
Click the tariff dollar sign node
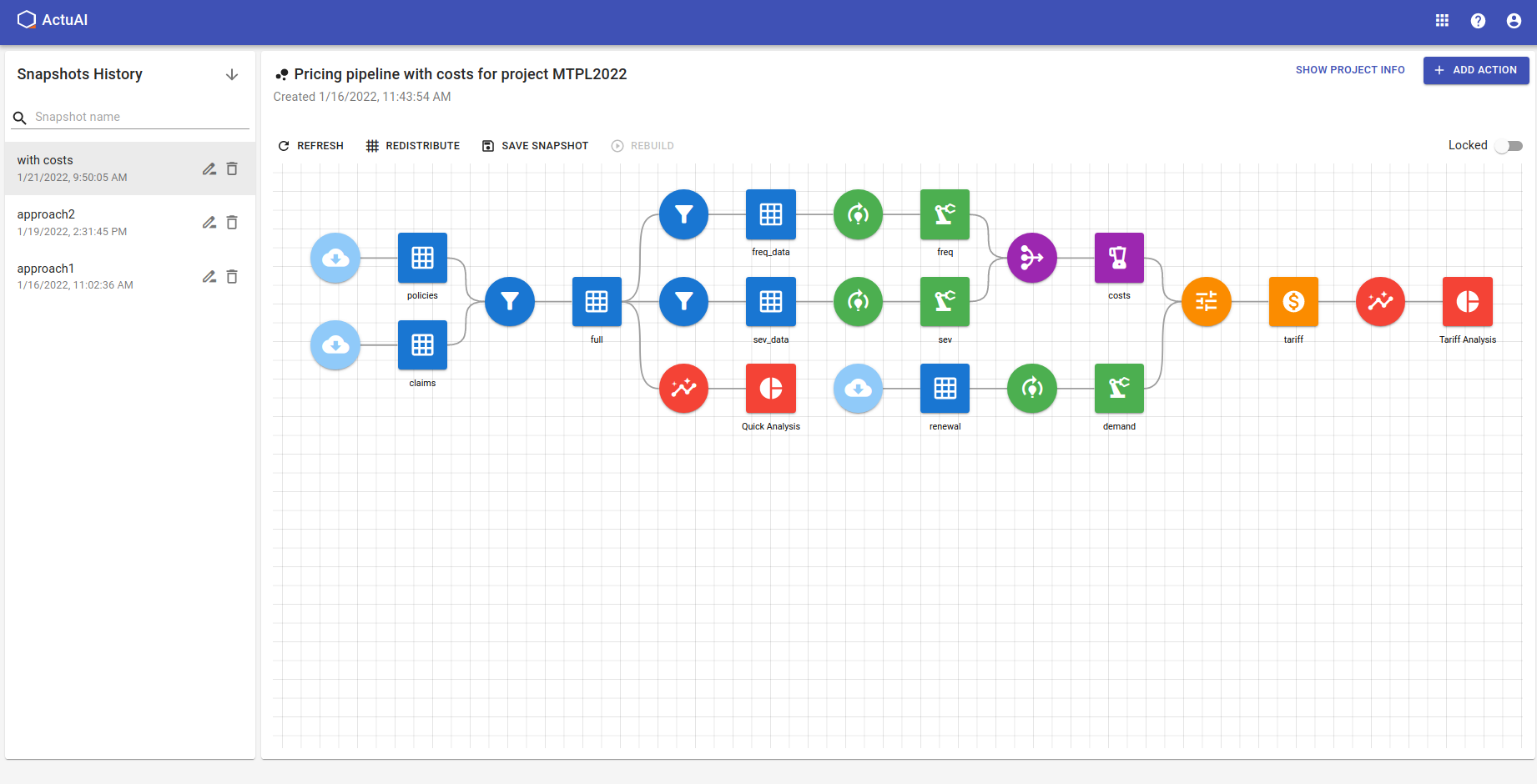(x=1293, y=302)
